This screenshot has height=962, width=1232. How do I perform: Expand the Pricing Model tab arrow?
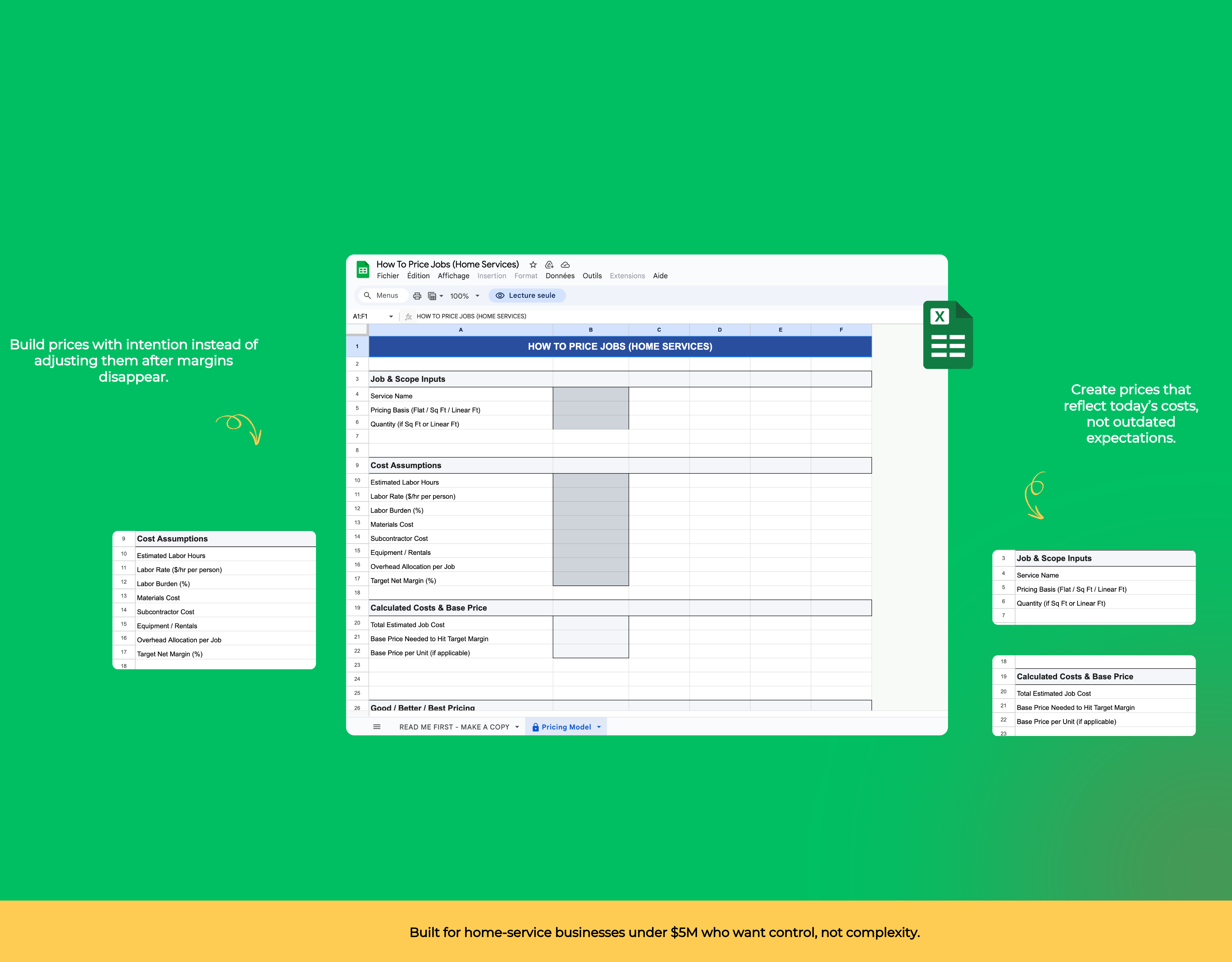coord(599,727)
